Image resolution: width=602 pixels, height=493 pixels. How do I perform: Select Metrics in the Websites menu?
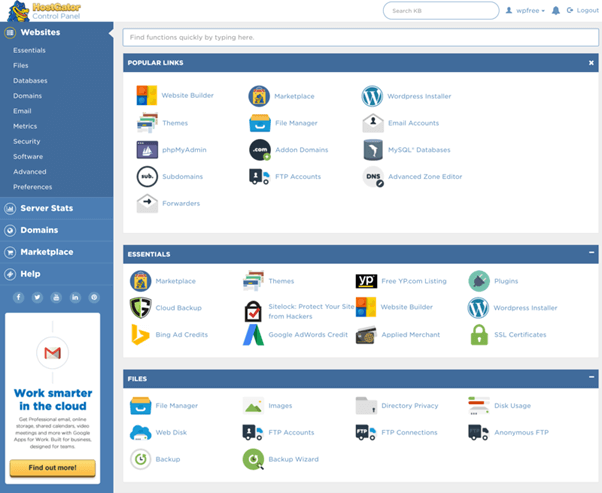point(25,126)
